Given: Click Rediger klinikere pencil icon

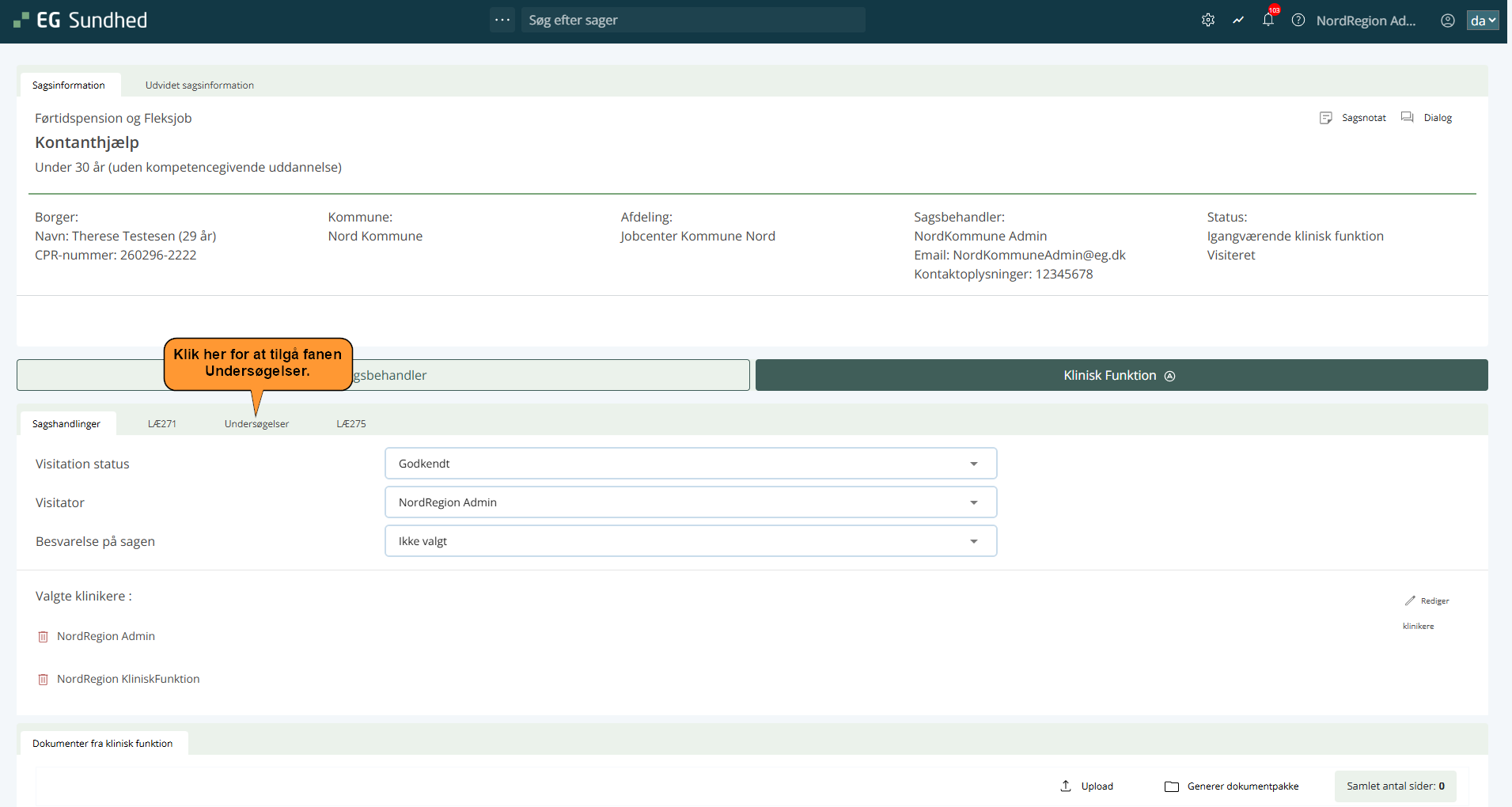Looking at the screenshot, I should tap(1410, 601).
